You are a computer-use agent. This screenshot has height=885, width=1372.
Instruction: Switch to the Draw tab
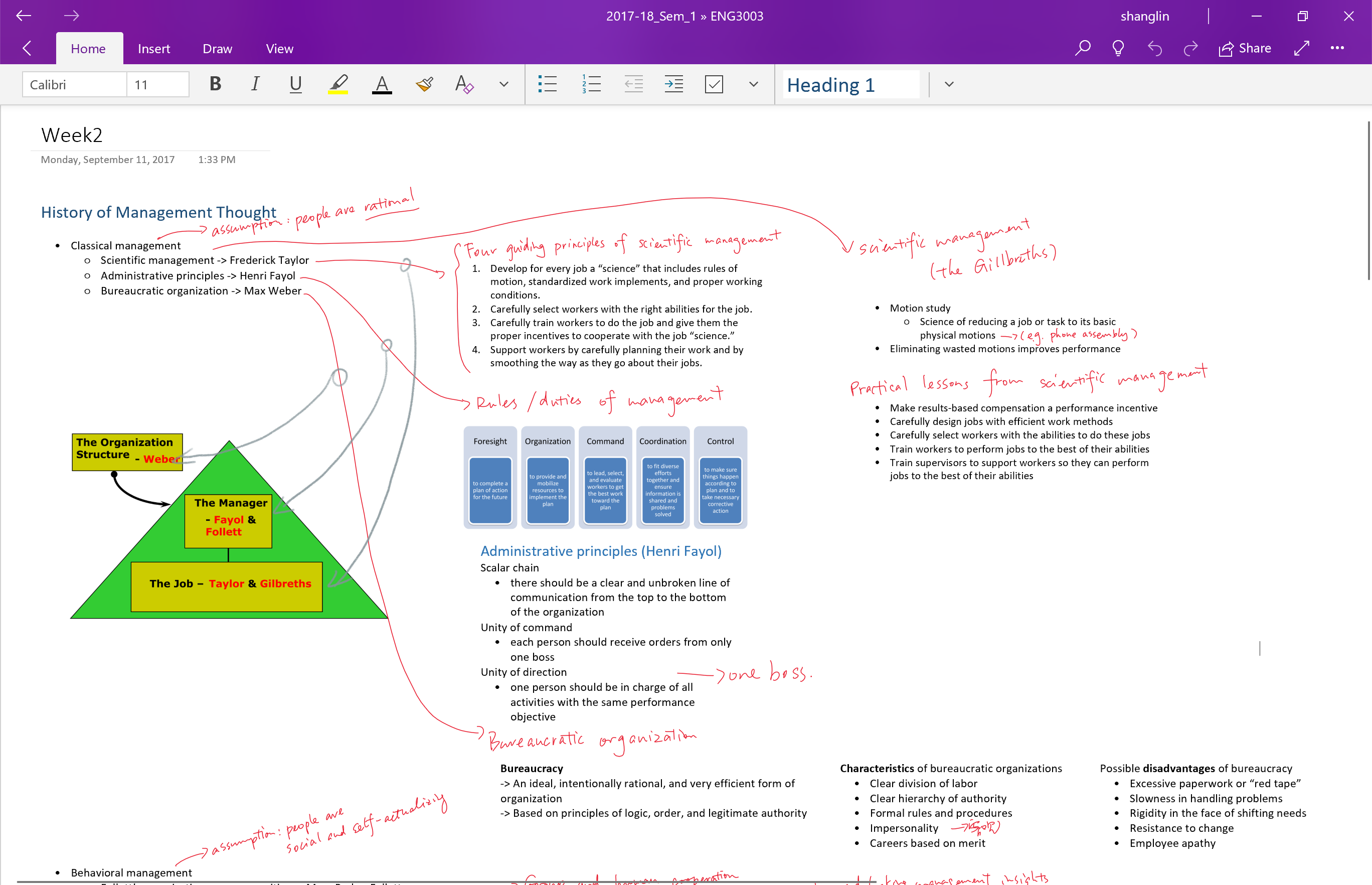click(x=217, y=49)
